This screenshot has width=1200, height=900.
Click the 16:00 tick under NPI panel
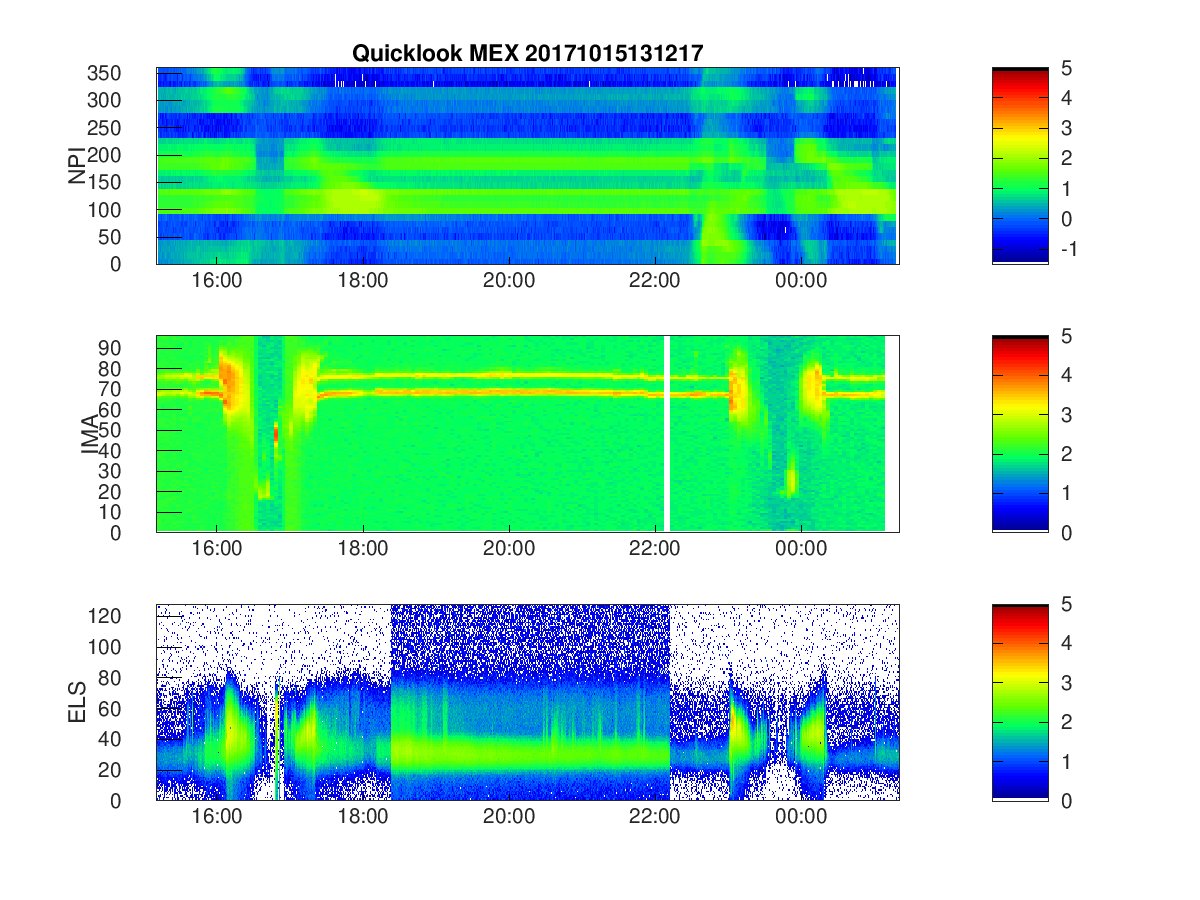(217, 282)
